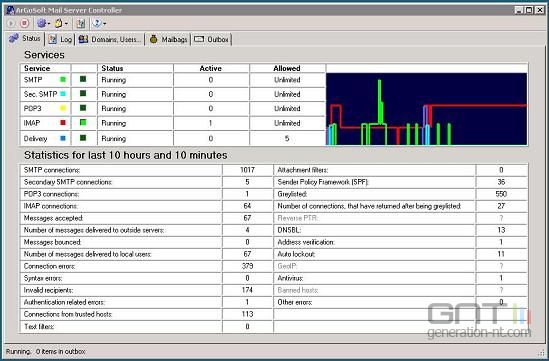Click the IMAP red legend color square
The height and width of the screenshot is (361, 549).
tap(63, 123)
